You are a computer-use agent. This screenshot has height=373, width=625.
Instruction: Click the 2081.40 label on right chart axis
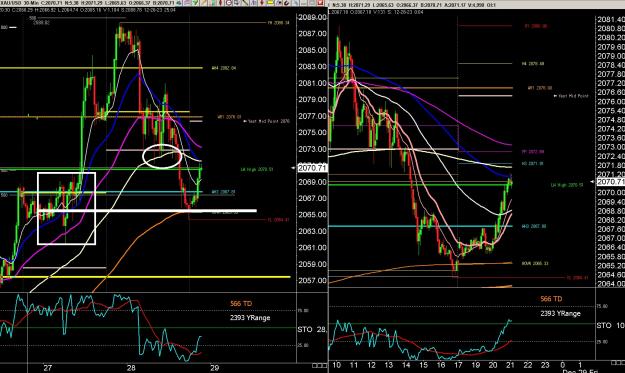tap(611, 20)
